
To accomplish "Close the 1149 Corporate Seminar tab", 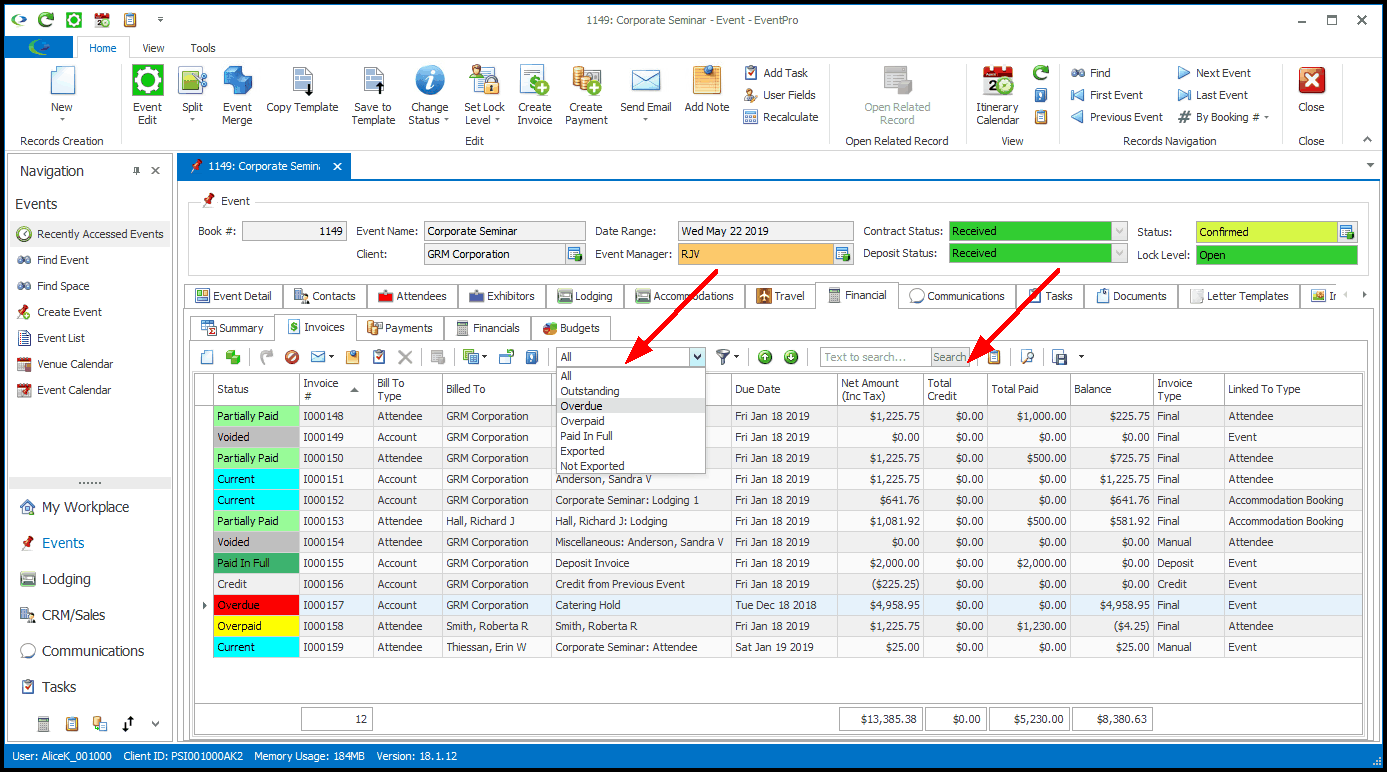I will pos(337,166).
